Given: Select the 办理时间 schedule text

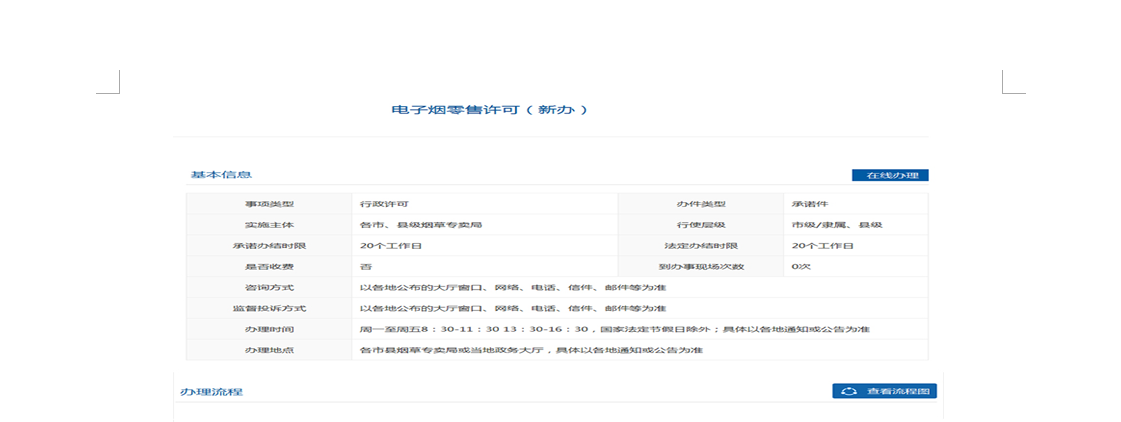Looking at the screenshot, I should (614, 329).
